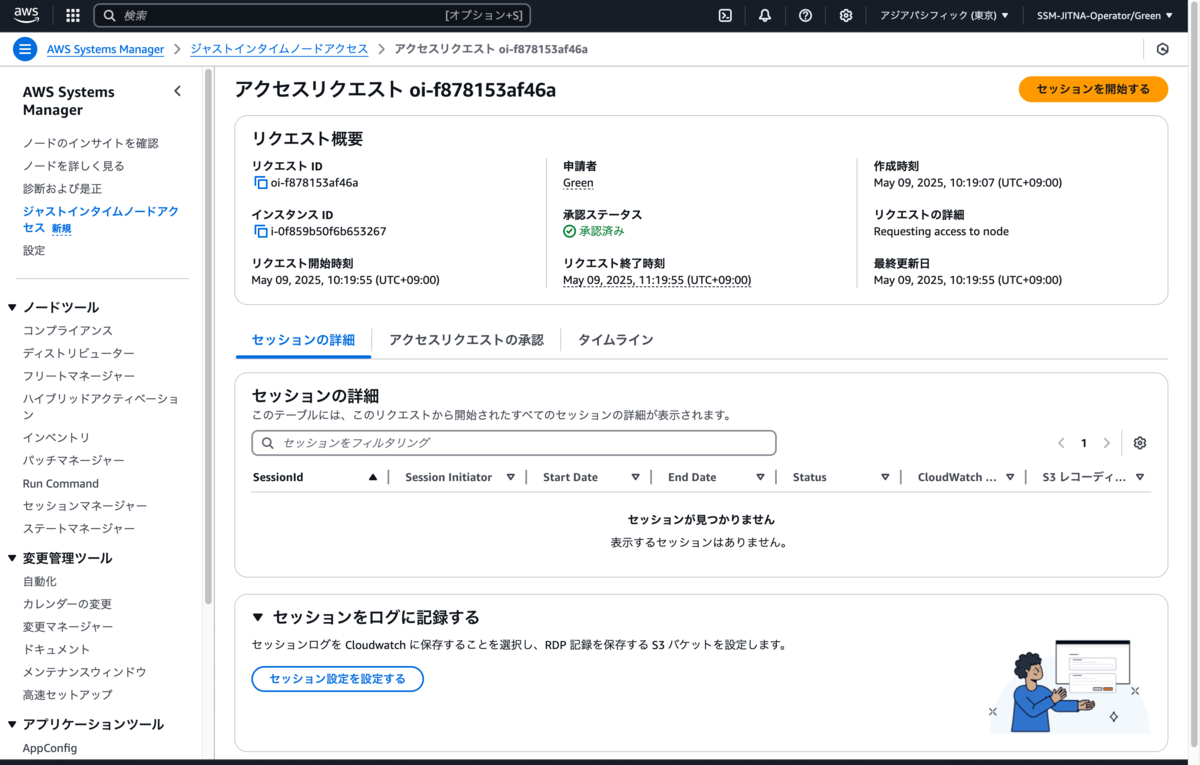Open ディストリビューター in the sidebar
Image resolution: width=1200 pixels, height=765 pixels.
pyautogui.click(x=79, y=353)
